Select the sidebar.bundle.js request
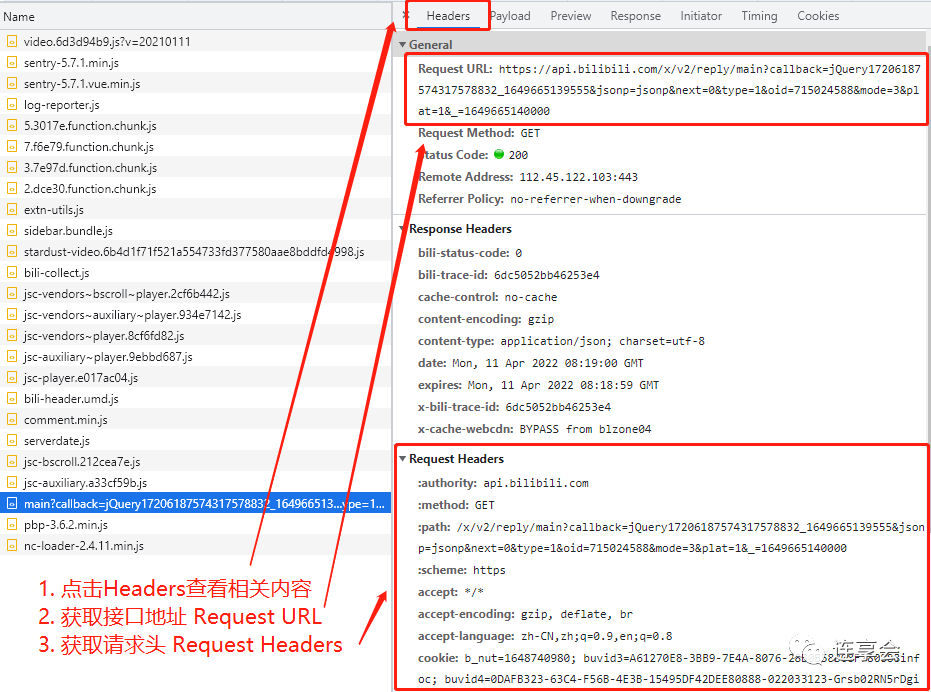Viewport: 931px width, 692px height. 196,230
